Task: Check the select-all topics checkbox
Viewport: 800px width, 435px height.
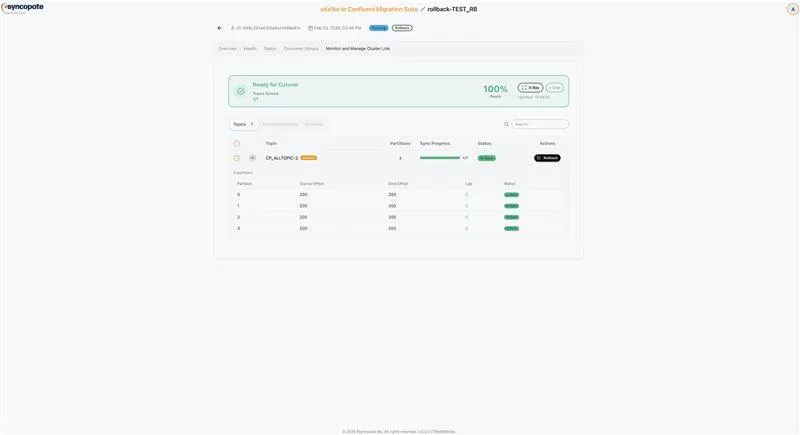Action: tap(237, 143)
